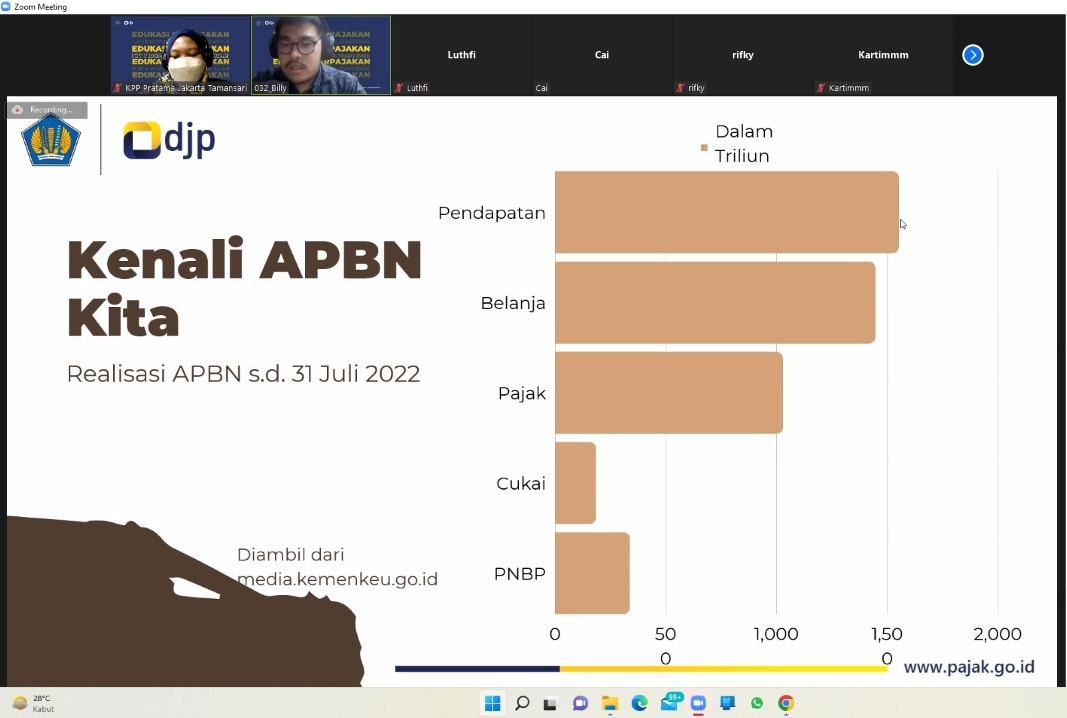The image size is (1067, 718).
Task: Open WhatsApp from the taskbar
Action: (757, 703)
